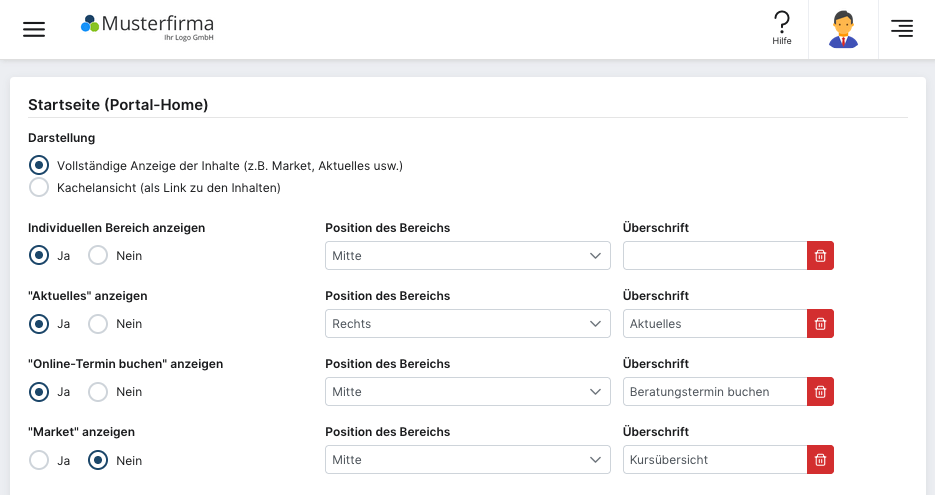Open the right-aligned sidebar menu icon
935x495 pixels.
(x=901, y=29)
